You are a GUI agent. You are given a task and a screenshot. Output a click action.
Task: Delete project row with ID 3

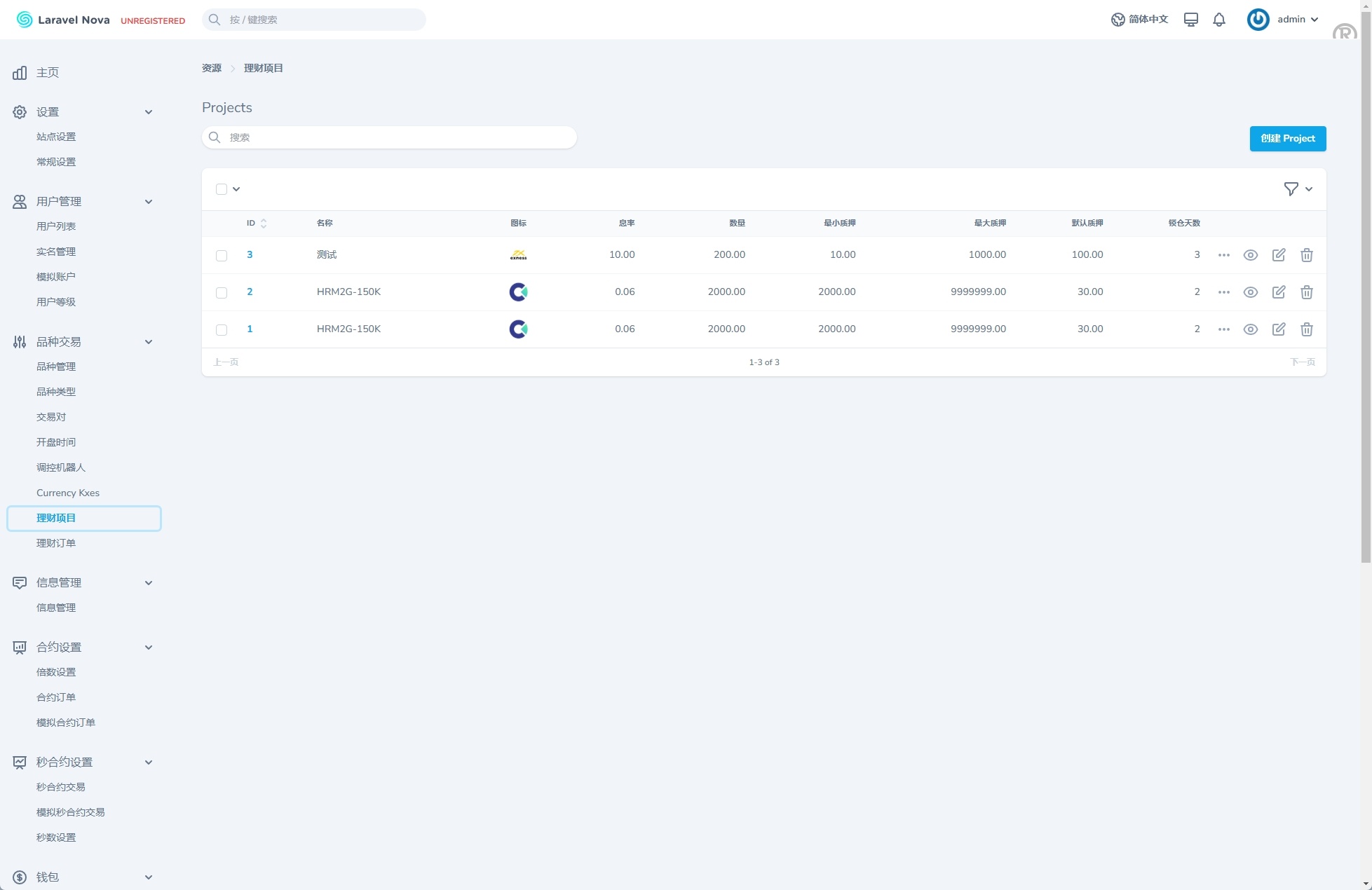(1306, 255)
